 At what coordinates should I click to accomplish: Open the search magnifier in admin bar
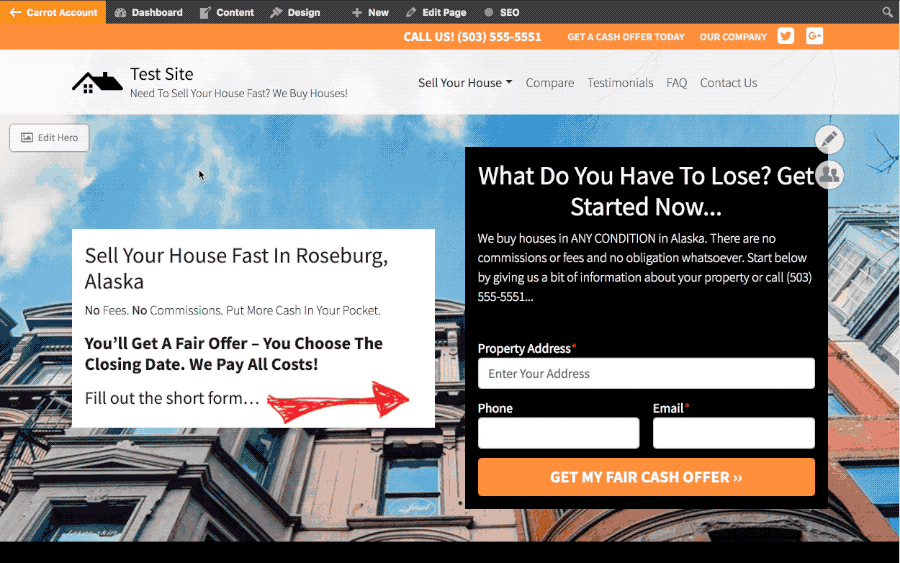click(x=887, y=12)
